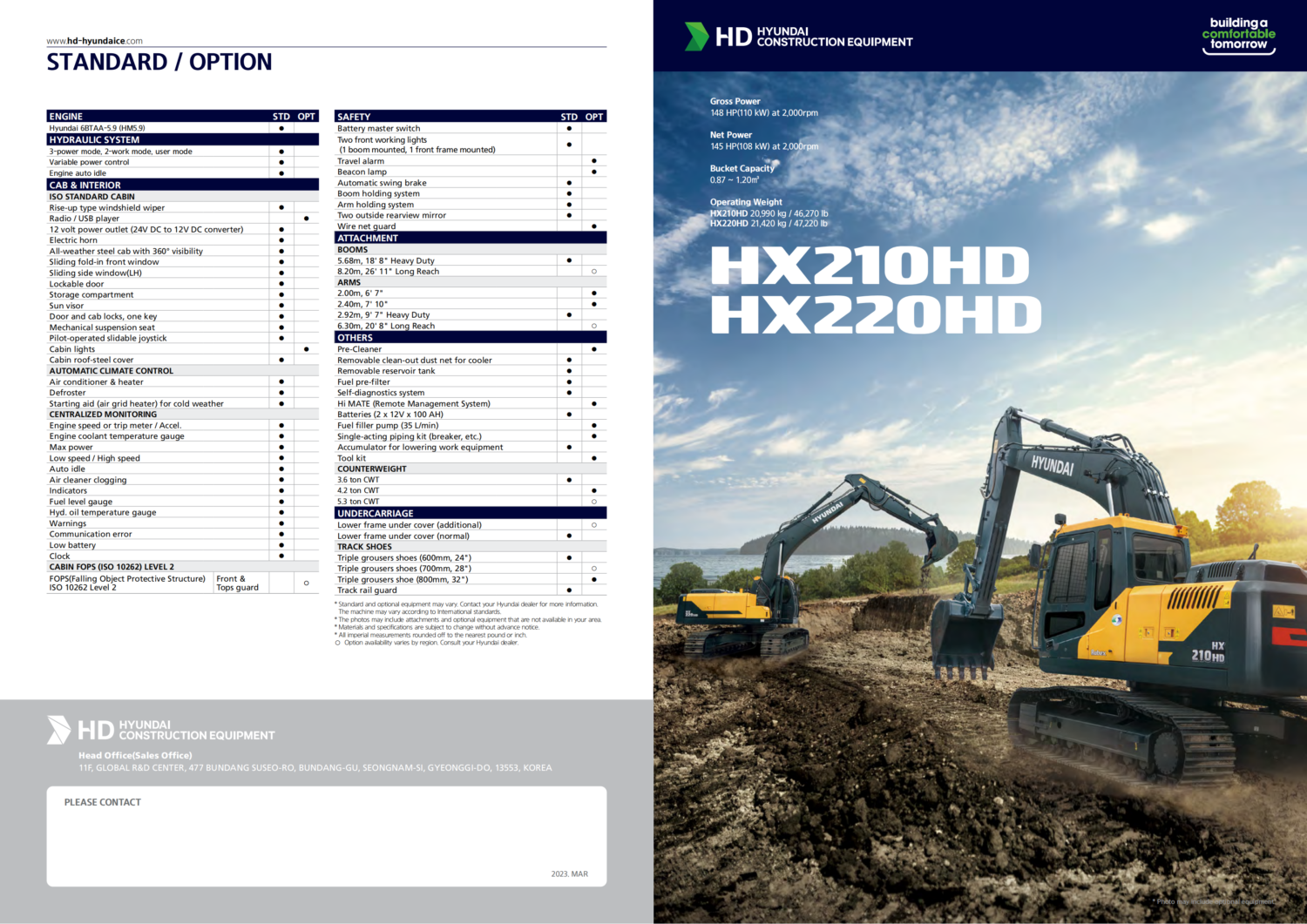Click the Communication error row
Screen dimensions: 1307x924
click(x=183, y=534)
